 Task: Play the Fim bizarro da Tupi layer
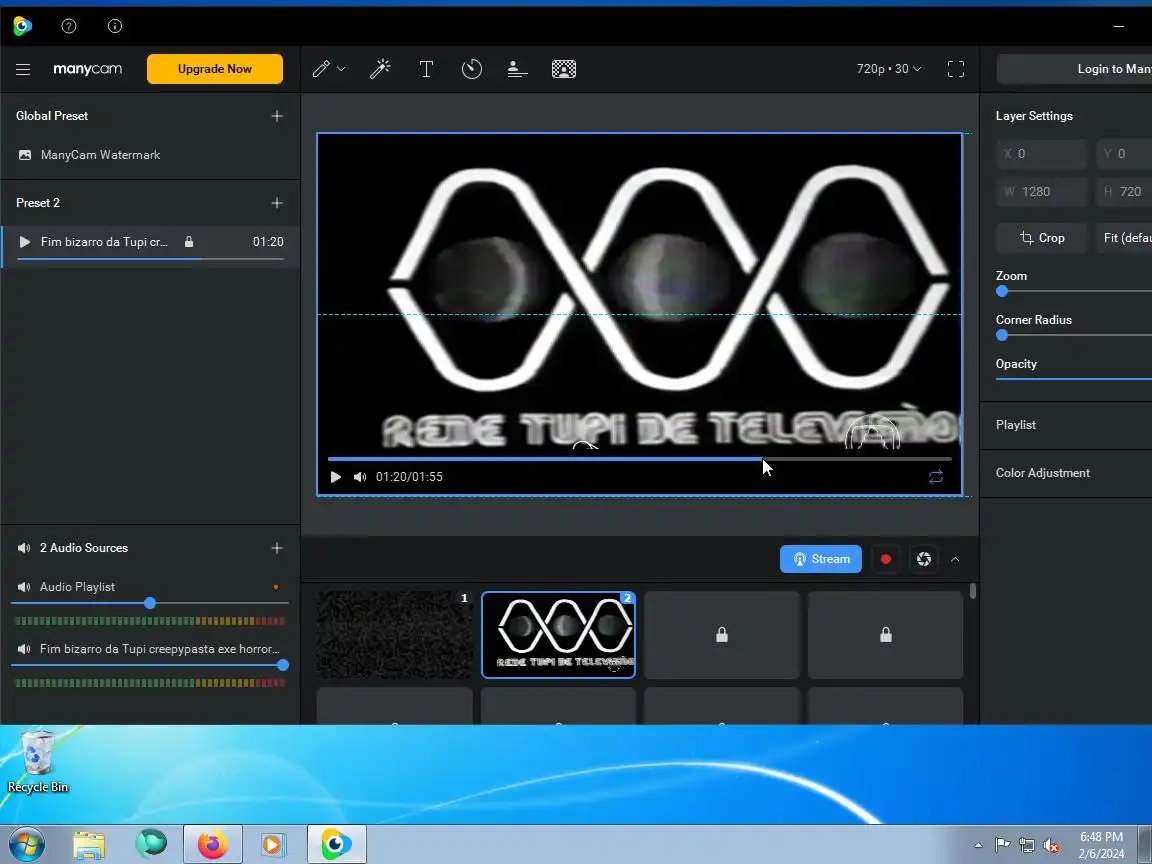24,242
